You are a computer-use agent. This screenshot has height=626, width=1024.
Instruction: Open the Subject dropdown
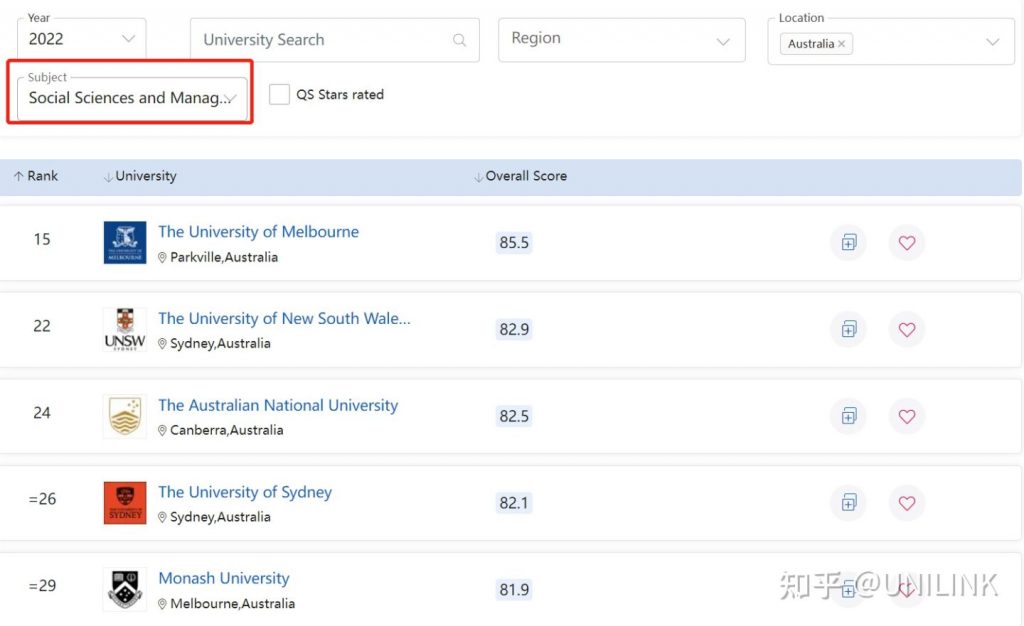click(132, 98)
